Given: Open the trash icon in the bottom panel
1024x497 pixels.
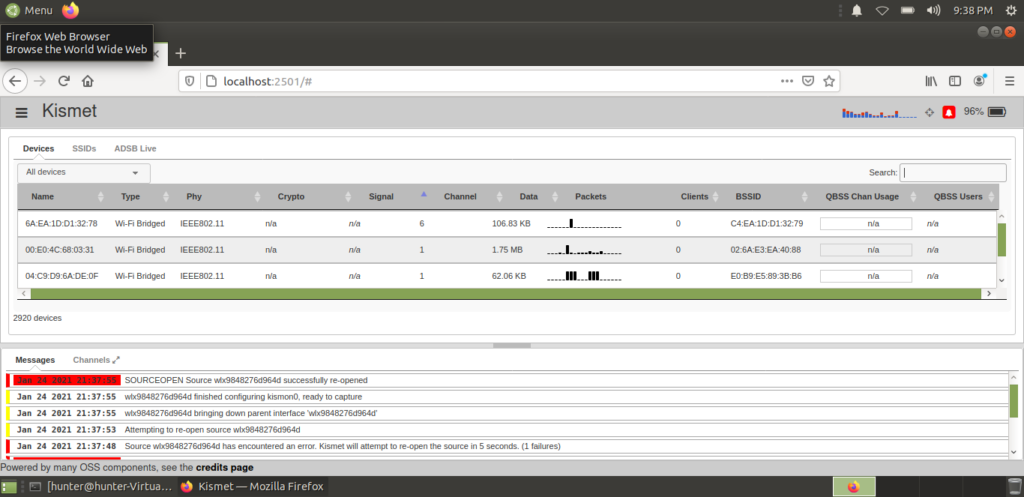Looking at the screenshot, I should click(1013, 487).
